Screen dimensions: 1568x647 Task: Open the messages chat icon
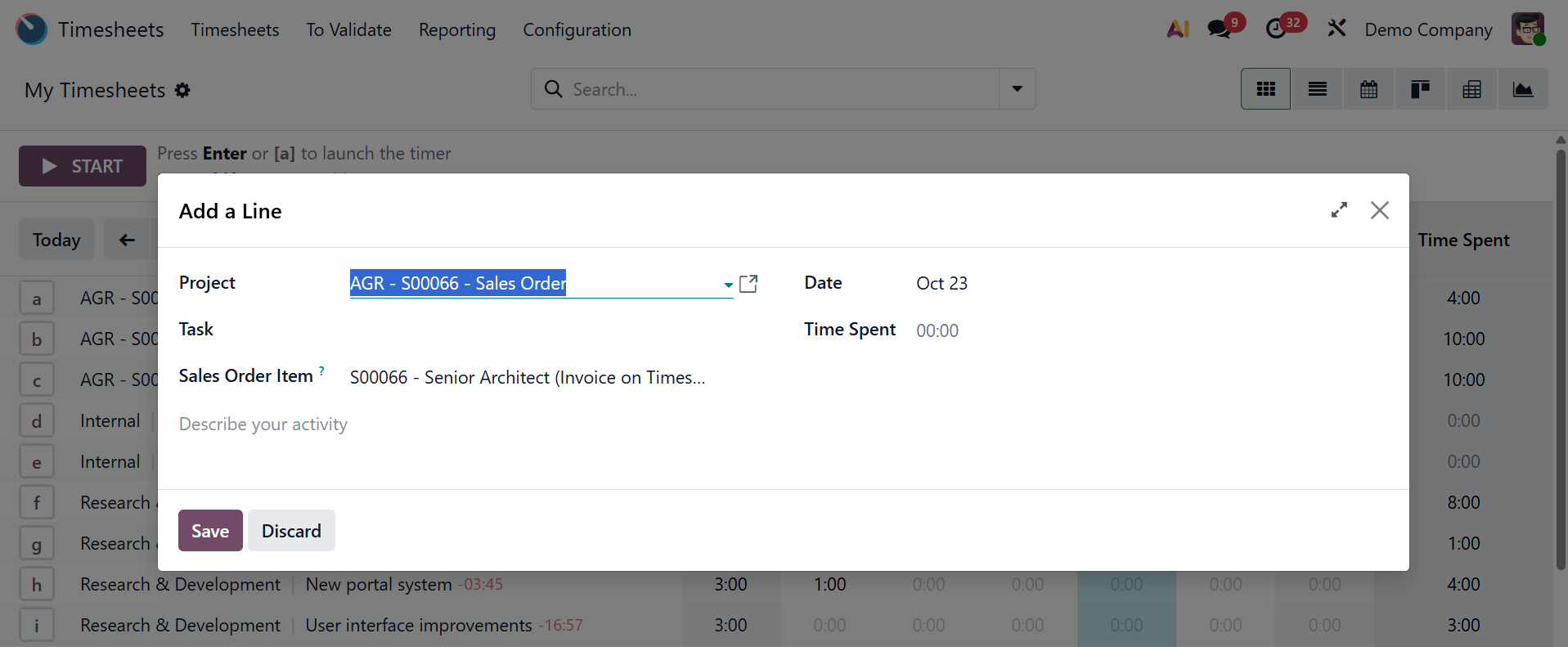(x=1220, y=29)
